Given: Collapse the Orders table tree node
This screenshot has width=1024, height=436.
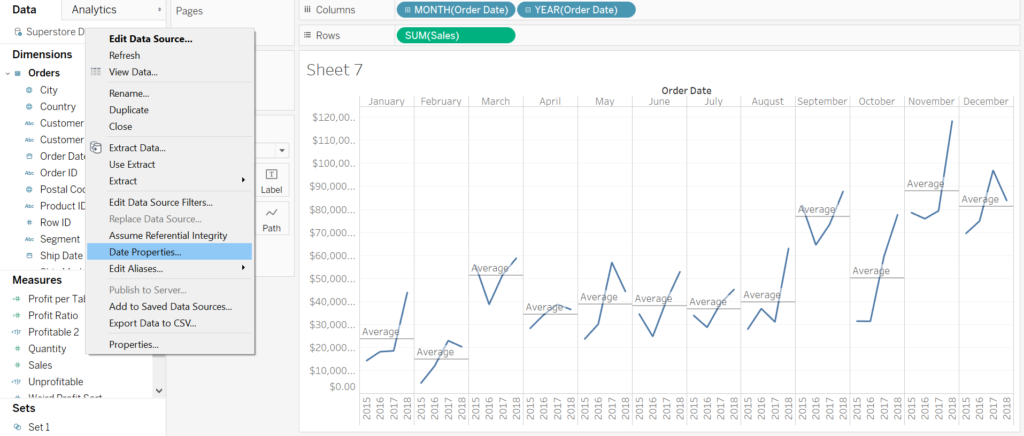Looking at the screenshot, I should click(7, 73).
